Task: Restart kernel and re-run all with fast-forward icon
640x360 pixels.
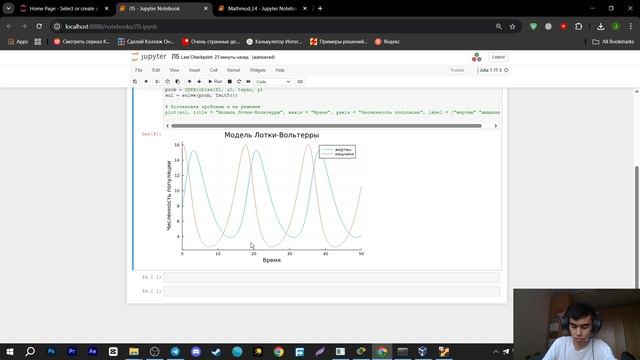Action: coord(248,82)
